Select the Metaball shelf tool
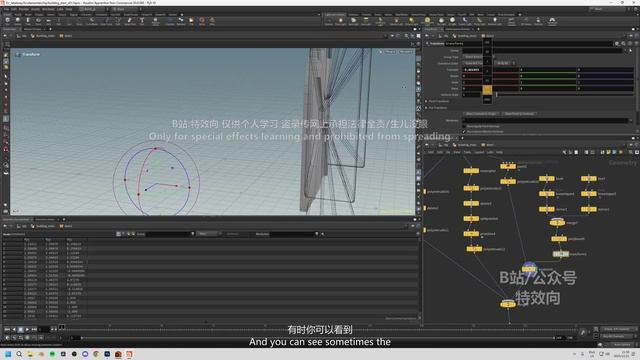The width and height of the screenshot is (640, 360). [x=181, y=21]
